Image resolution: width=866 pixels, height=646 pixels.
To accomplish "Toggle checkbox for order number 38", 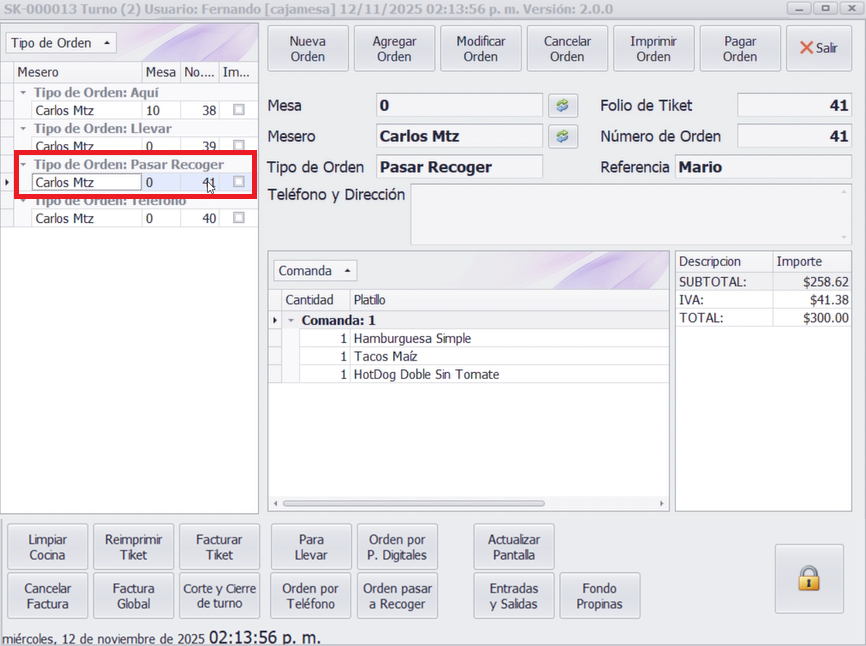I will [x=238, y=111].
